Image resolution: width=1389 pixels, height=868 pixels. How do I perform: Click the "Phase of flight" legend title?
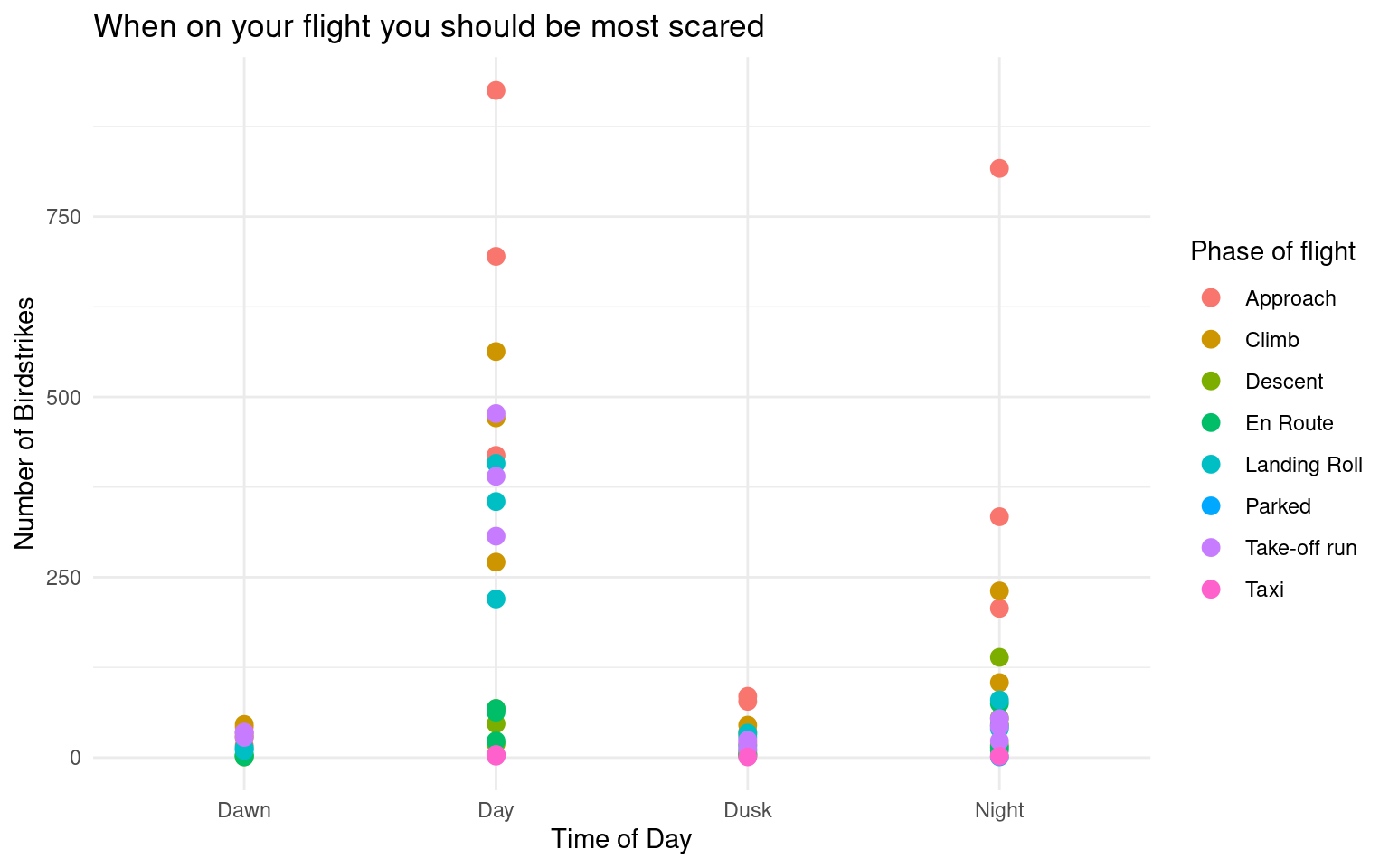1272,251
